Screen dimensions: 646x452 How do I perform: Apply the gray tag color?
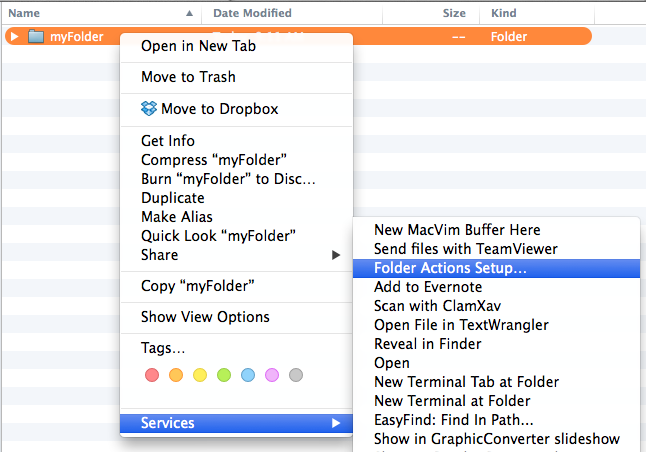tap(296, 375)
